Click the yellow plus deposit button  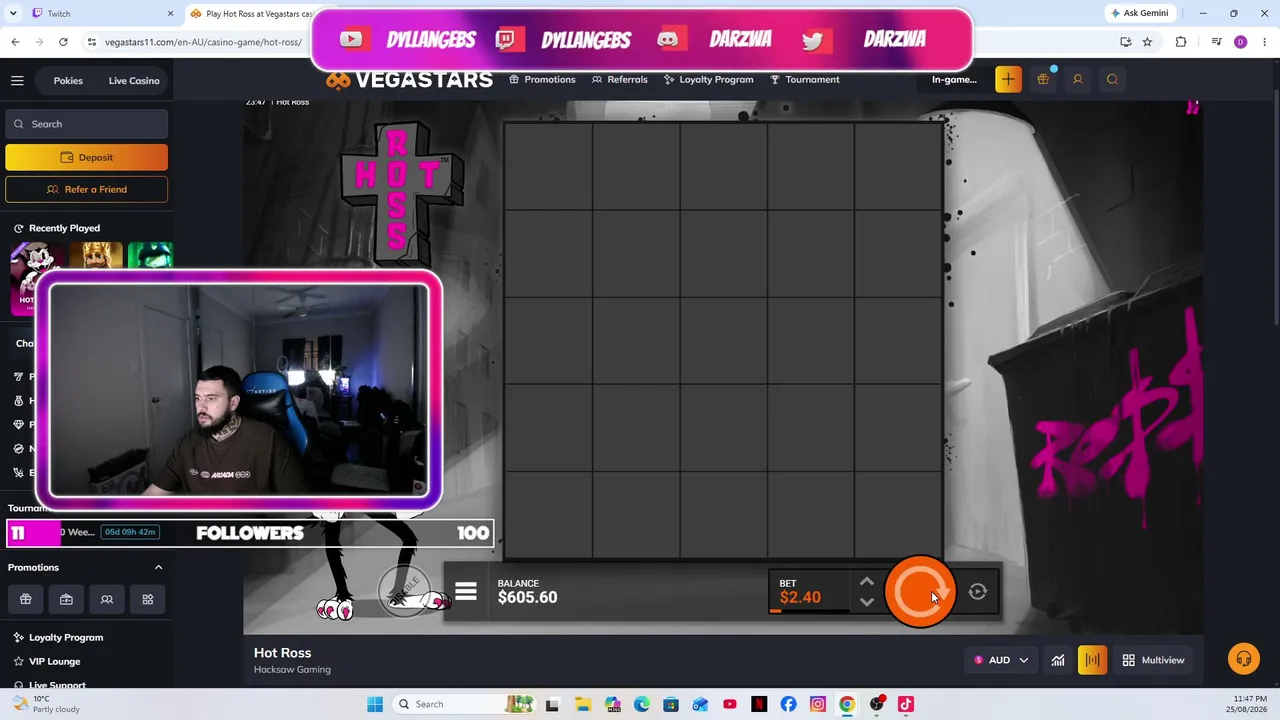1008,80
